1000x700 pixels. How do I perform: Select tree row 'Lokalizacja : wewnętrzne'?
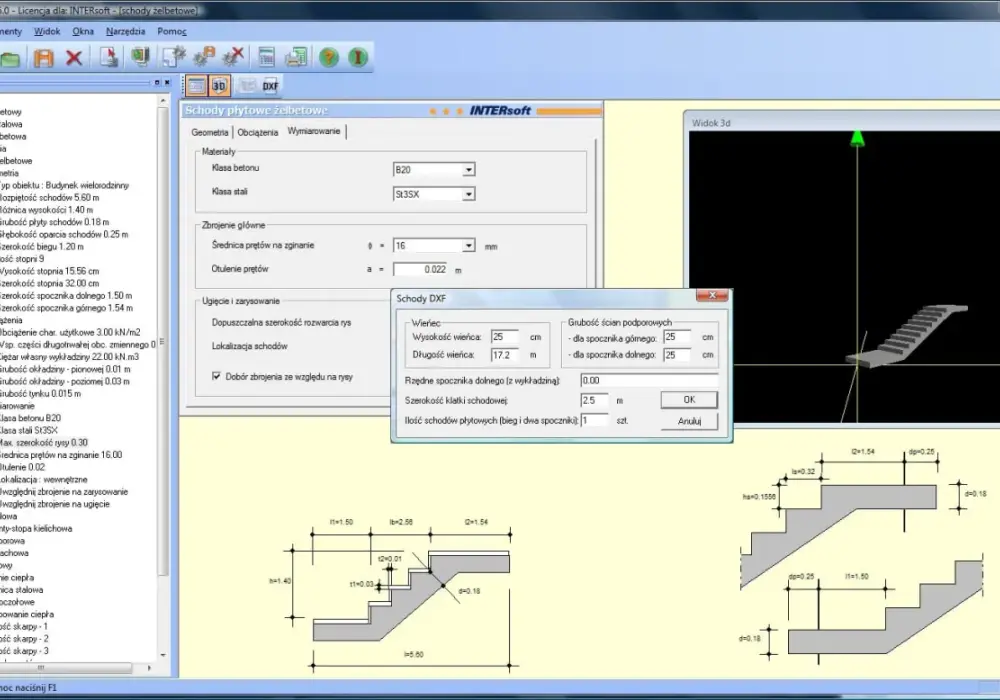pos(43,479)
